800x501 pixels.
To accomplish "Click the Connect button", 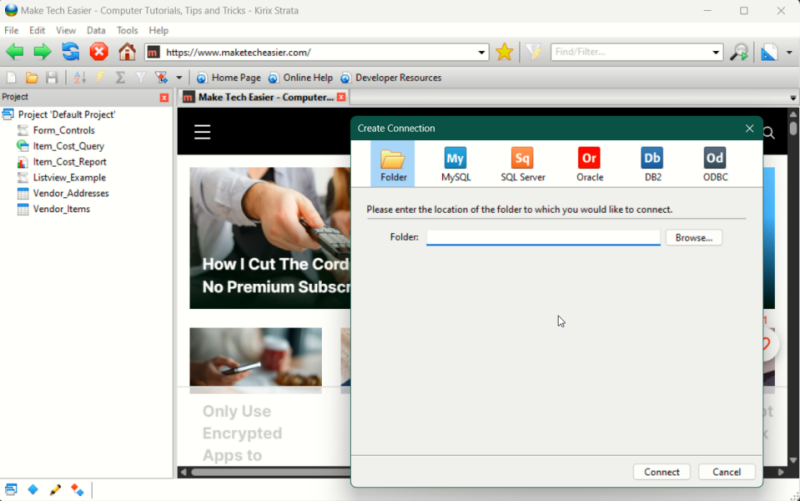I will coord(661,472).
